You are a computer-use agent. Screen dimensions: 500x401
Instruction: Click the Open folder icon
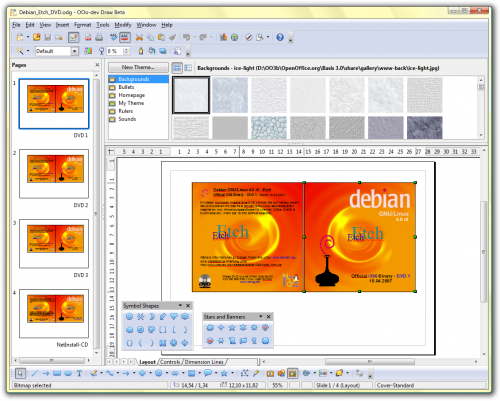point(37,37)
